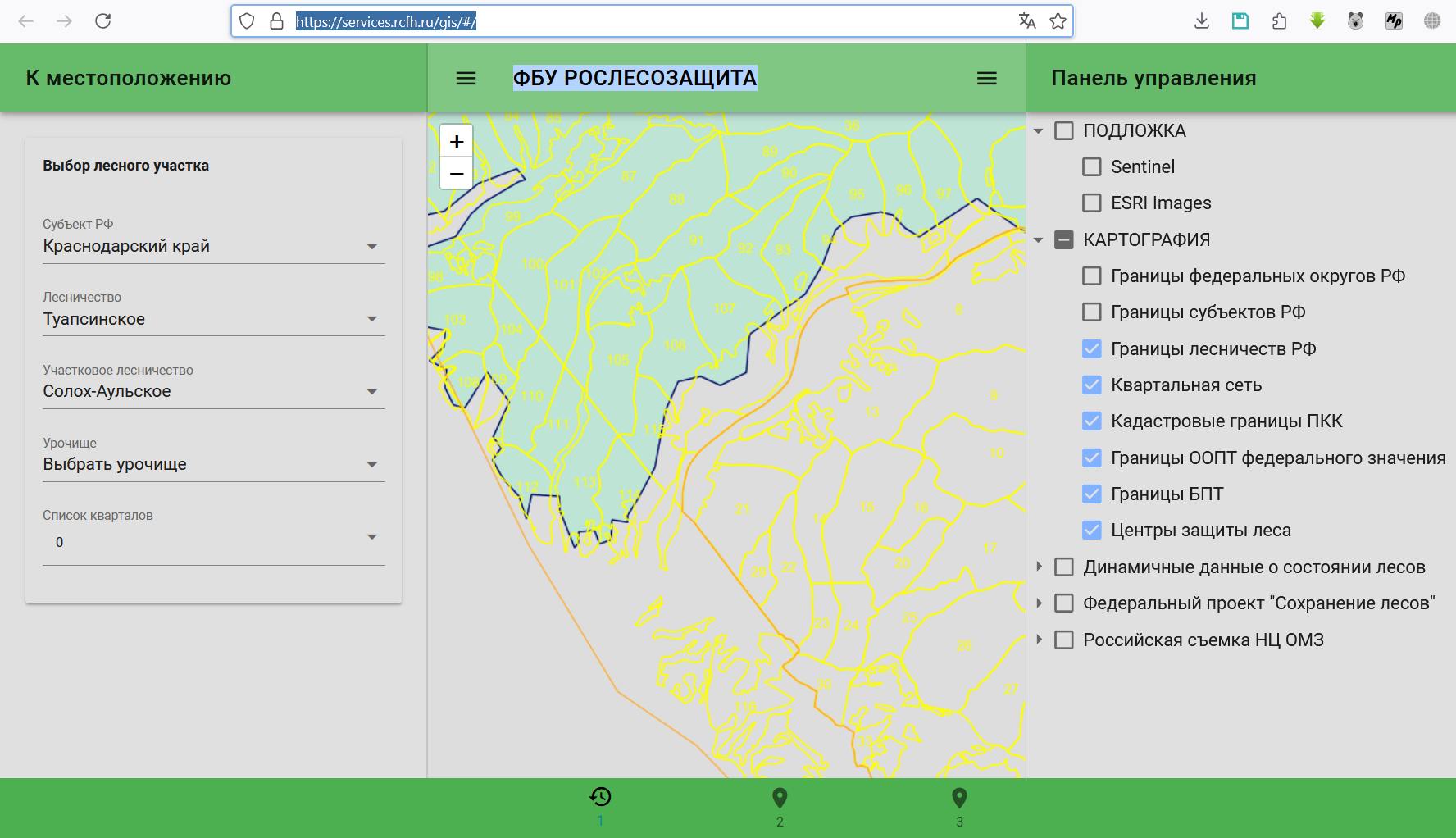Click the К местоположению panel header
The width and height of the screenshot is (1456, 838).
pyautogui.click(x=129, y=78)
